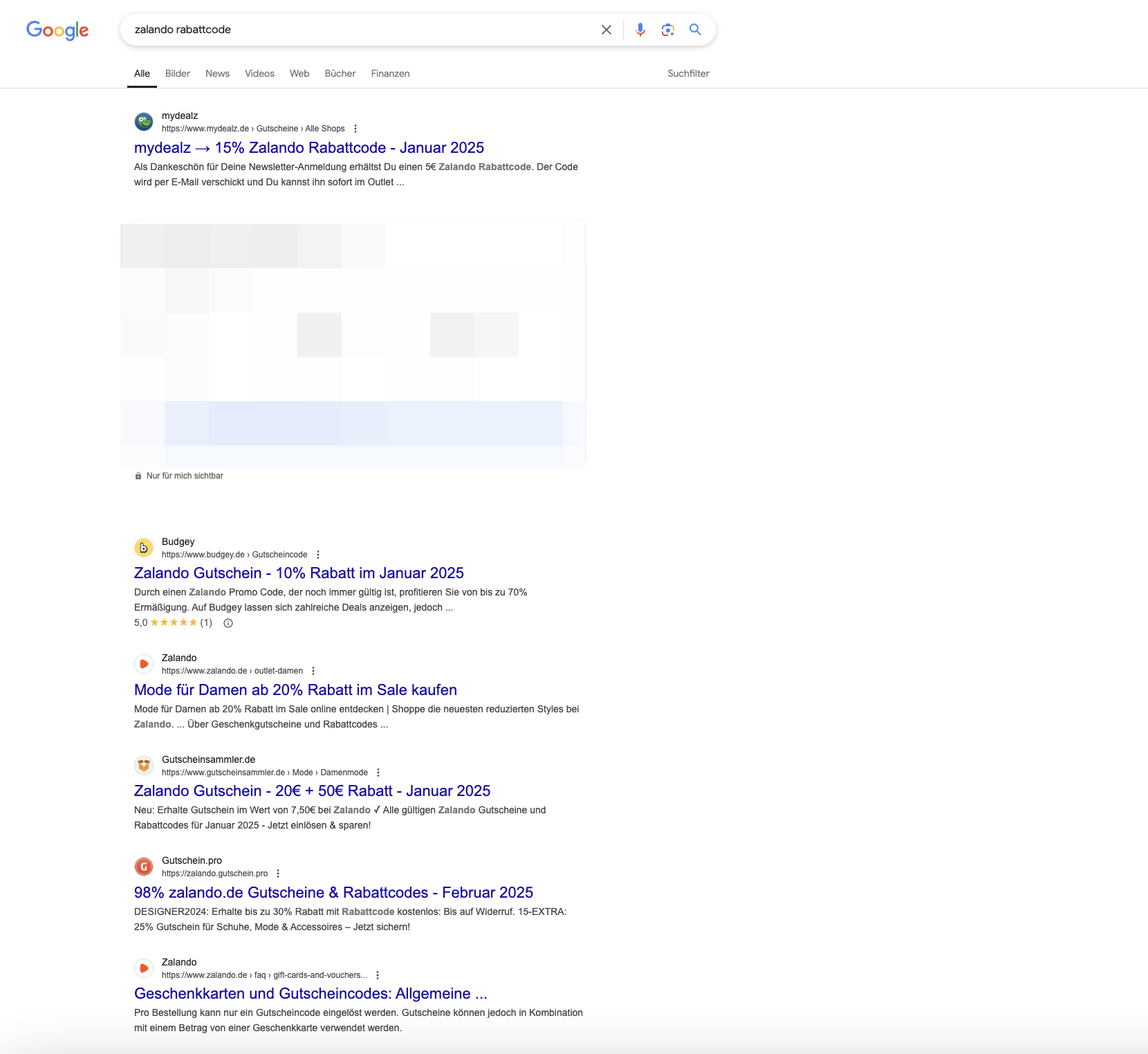Open the Geschenkkarten und Gutscheincodes result
Screen dimensions: 1148x1054
point(310,993)
